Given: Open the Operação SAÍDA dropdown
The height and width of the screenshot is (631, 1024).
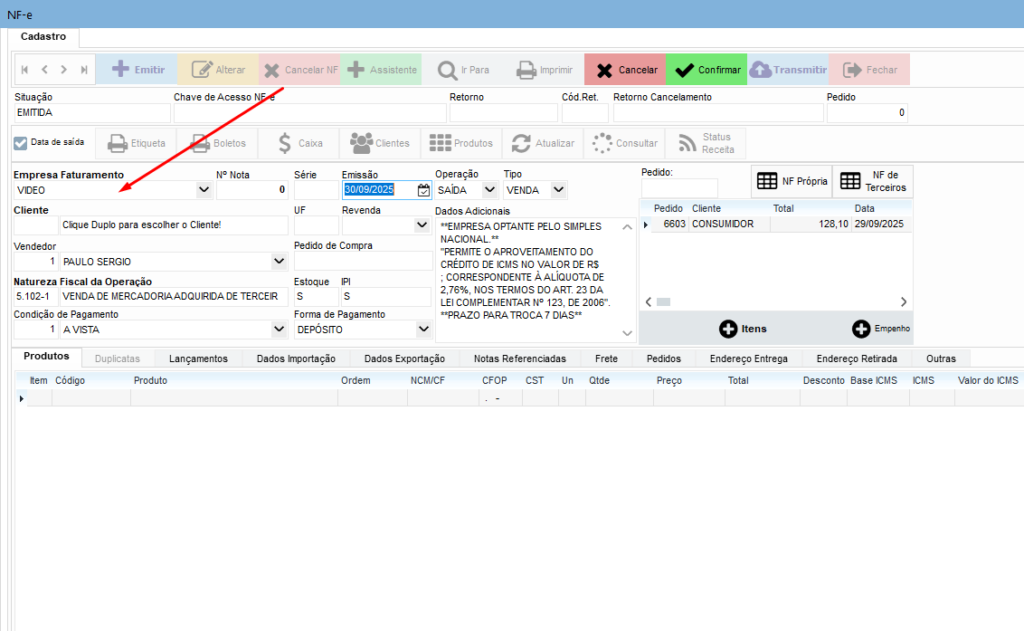Looking at the screenshot, I should [x=489, y=190].
